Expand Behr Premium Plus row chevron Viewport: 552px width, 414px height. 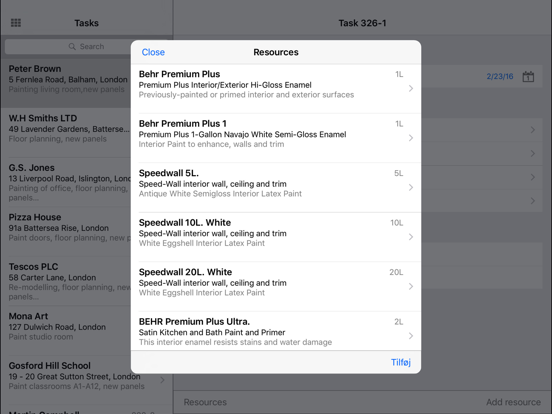point(411,88)
